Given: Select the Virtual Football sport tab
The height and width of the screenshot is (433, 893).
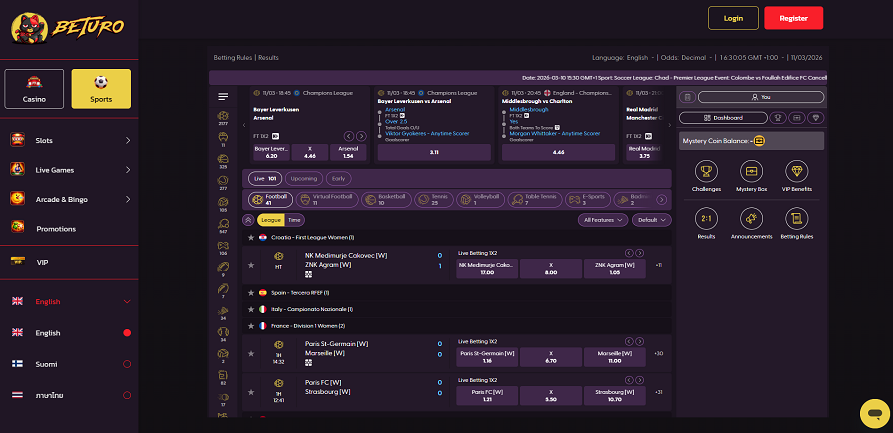Looking at the screenshot, I should click(327, 199).
